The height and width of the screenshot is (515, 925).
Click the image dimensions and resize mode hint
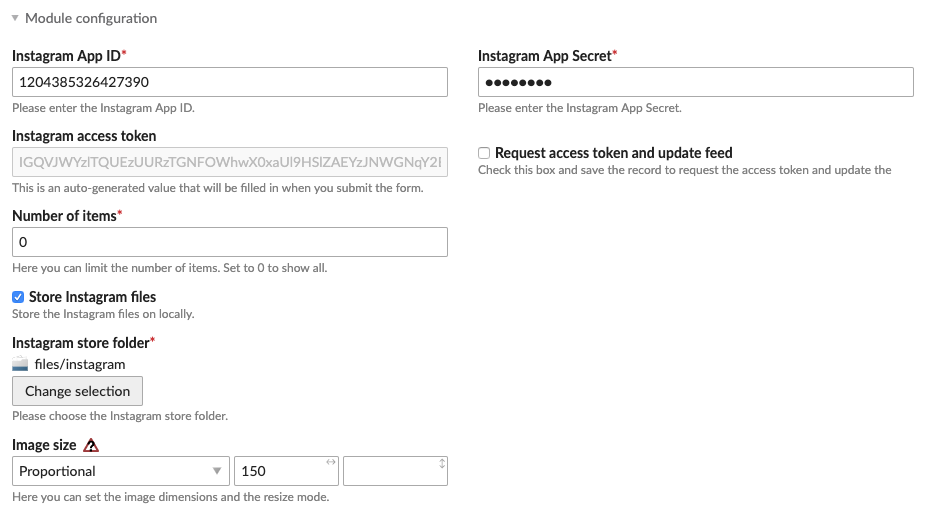(x=170, y=497)
